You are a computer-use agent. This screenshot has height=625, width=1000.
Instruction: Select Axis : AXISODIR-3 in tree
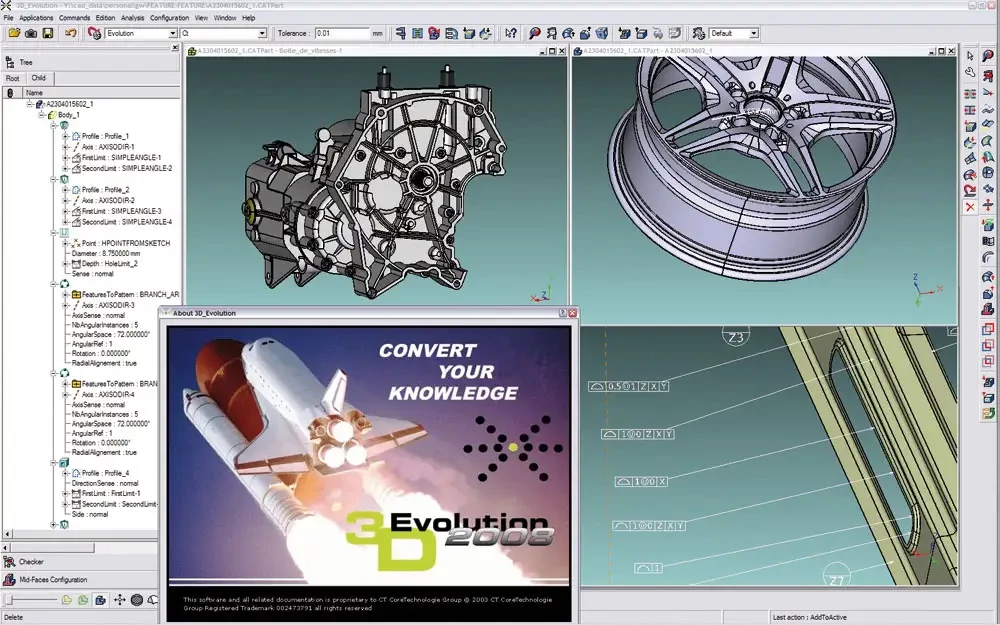(x=108, y=305)
